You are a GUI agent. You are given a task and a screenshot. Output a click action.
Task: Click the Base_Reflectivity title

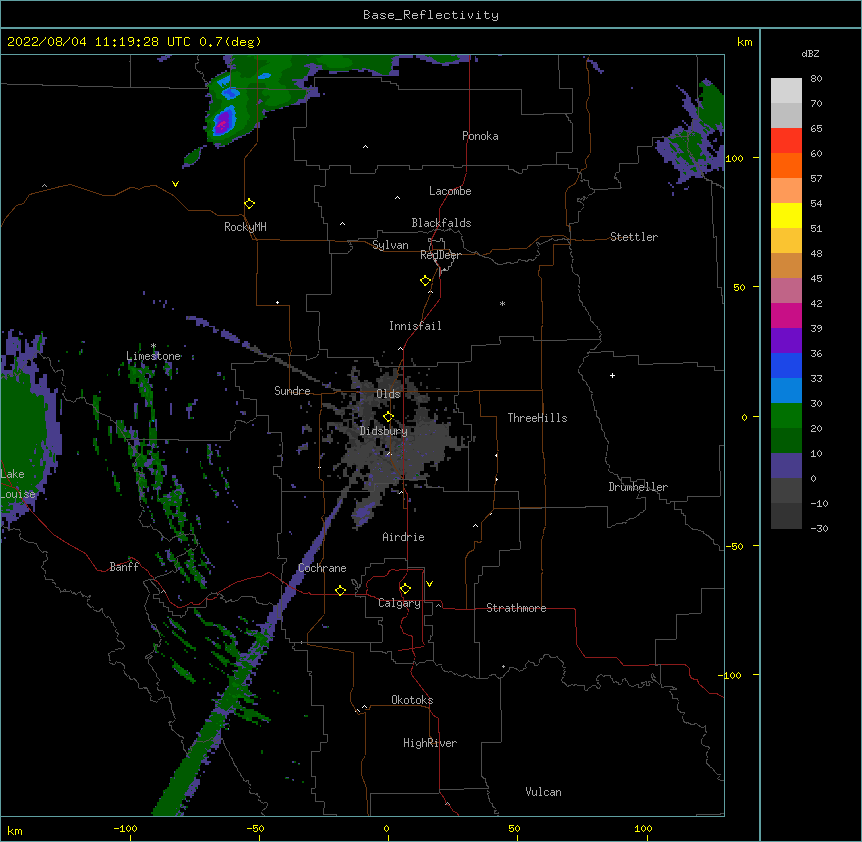[431, 15]
